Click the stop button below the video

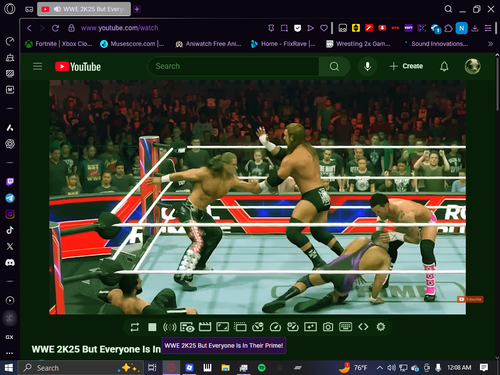click(152, 327)
